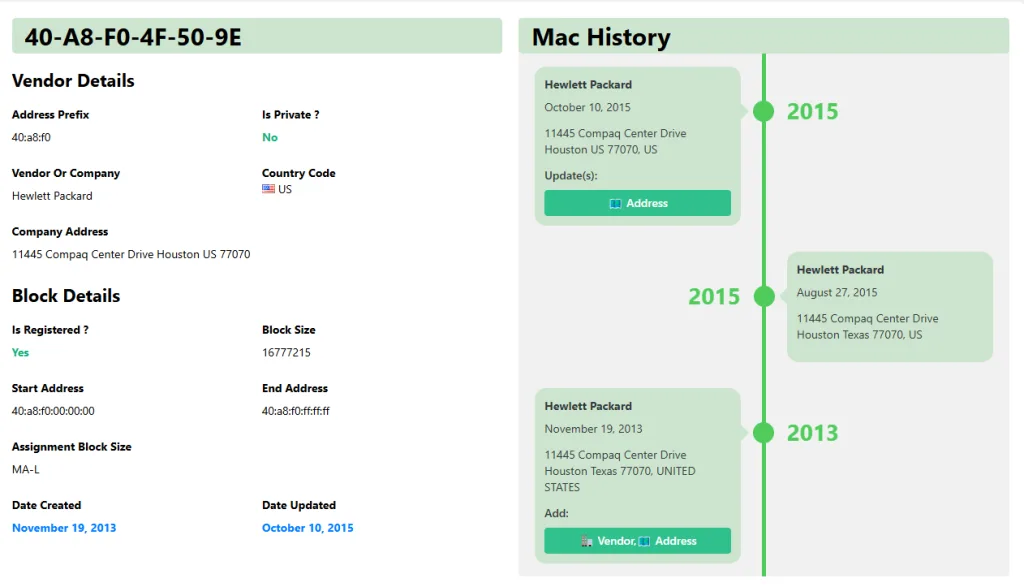Click the green timeline dot next to 2013

763,433
